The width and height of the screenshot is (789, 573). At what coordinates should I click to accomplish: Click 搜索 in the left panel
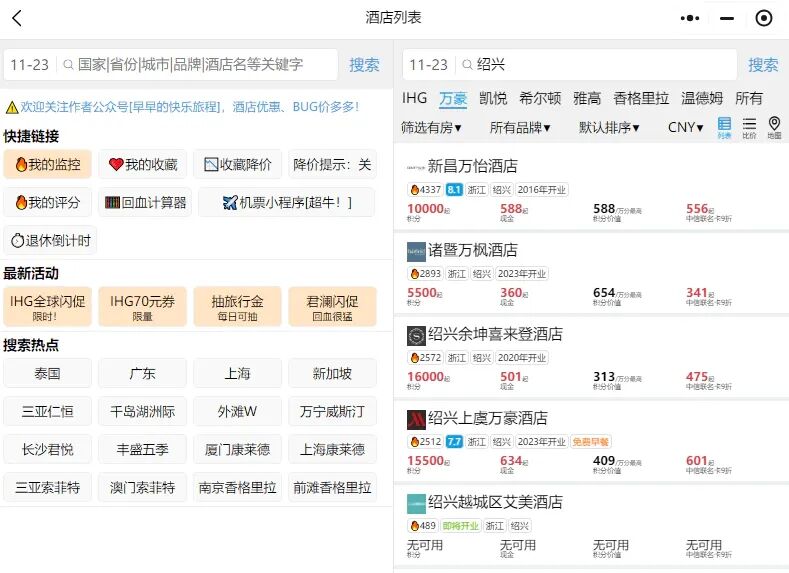coord(364,64)
